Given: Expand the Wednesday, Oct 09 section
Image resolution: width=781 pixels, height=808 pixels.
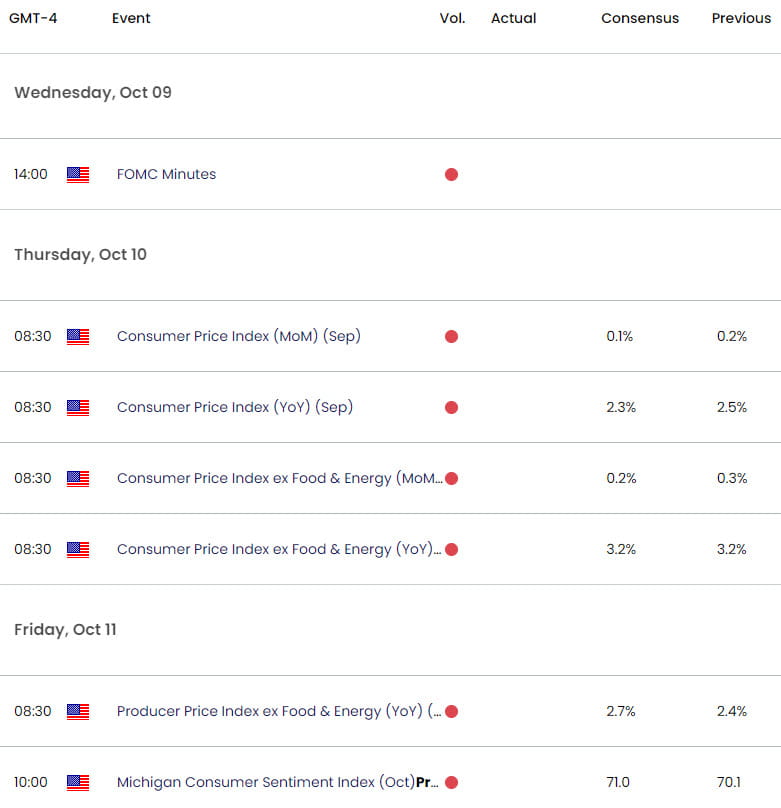Looking at the screenshot, I should pyautogui.click(x=93, y=92).
